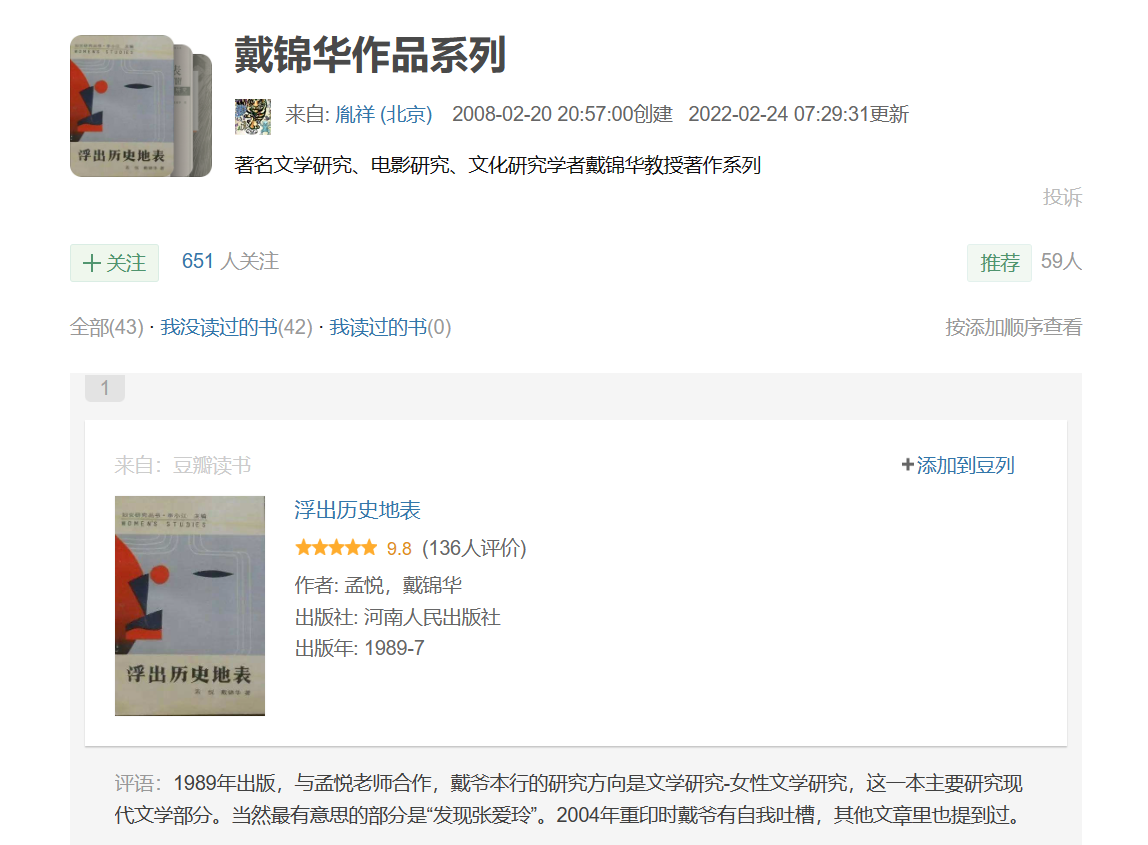Image resolution: width=1148 pixels, height=845 pixels.
Task: Open the 浮出历史地表 book title link
Action: (357, 510)
